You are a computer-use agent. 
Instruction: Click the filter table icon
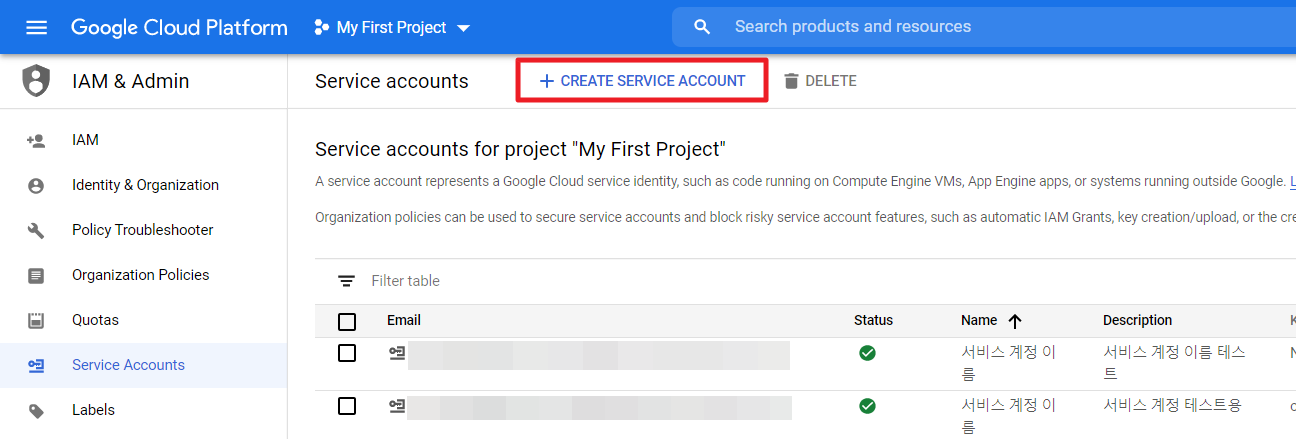(x=346, y=281)
